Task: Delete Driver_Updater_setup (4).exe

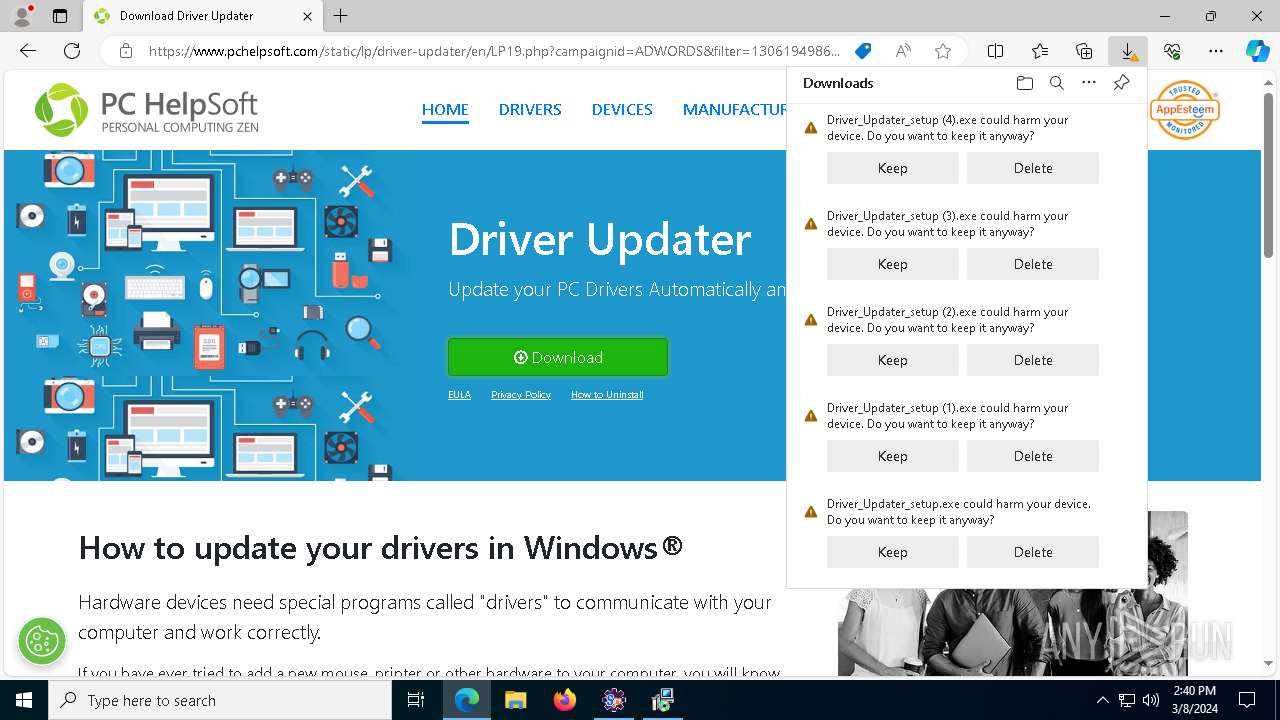Action: 1033,168
